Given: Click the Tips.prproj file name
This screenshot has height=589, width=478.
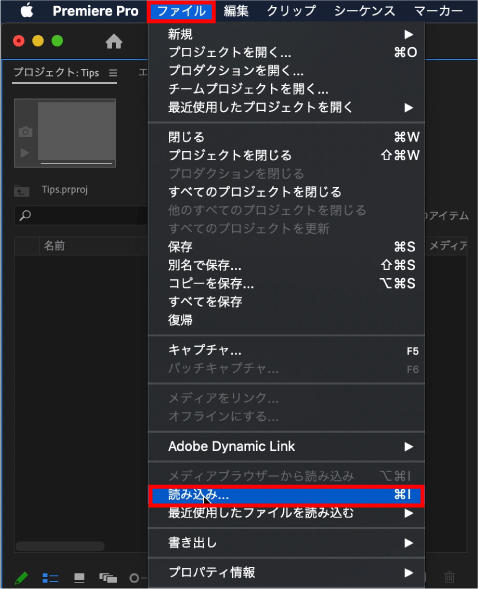Looking at the screenshot, I should point(65,190).
